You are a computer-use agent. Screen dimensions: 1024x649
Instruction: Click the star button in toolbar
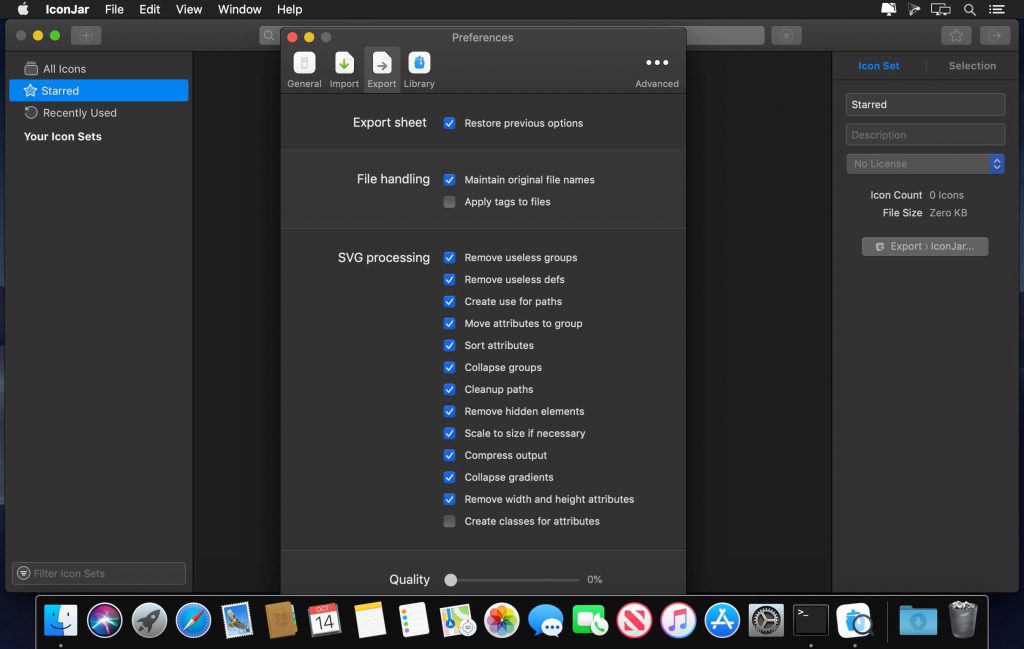pos(956,35)
